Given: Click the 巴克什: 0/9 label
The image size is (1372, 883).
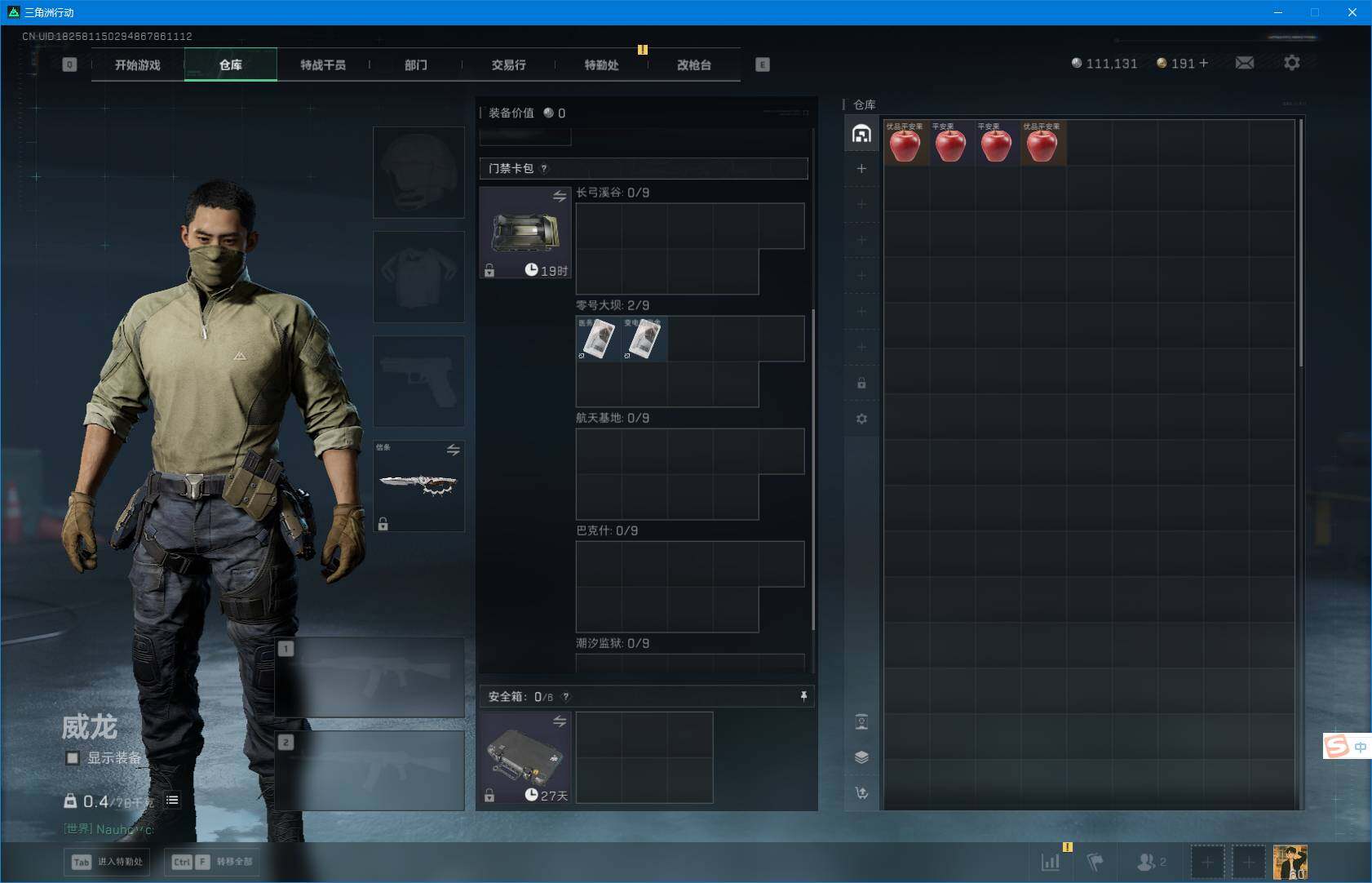Looking at the screenshot, I should pyautogui.click(x=607, y=530).
